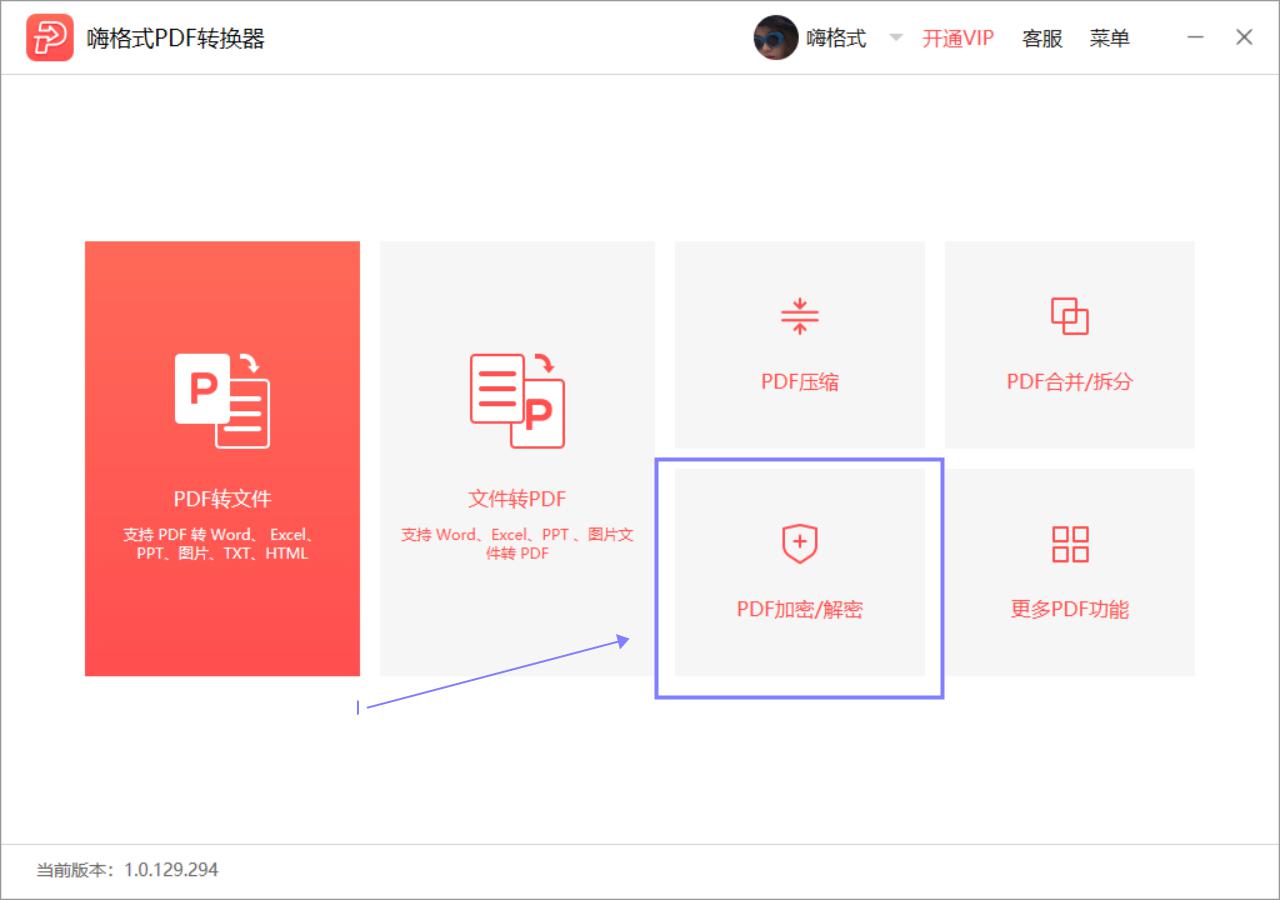Click the overlapping squares icon above PDF合并/拆分
This screenshot has width=1280, height=900.
(x=1068, y=314)
